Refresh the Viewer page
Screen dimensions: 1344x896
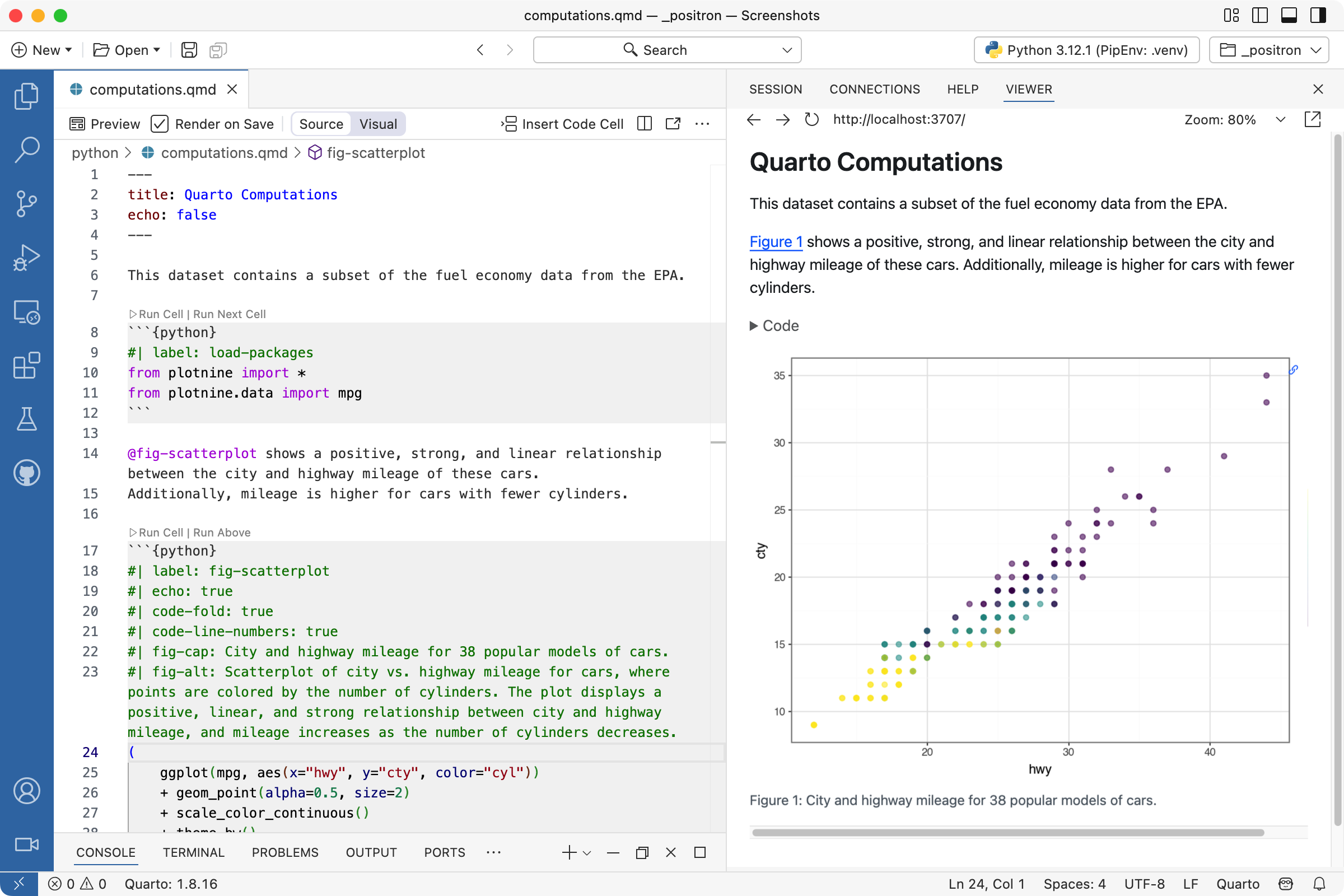(x=811, y=119)
